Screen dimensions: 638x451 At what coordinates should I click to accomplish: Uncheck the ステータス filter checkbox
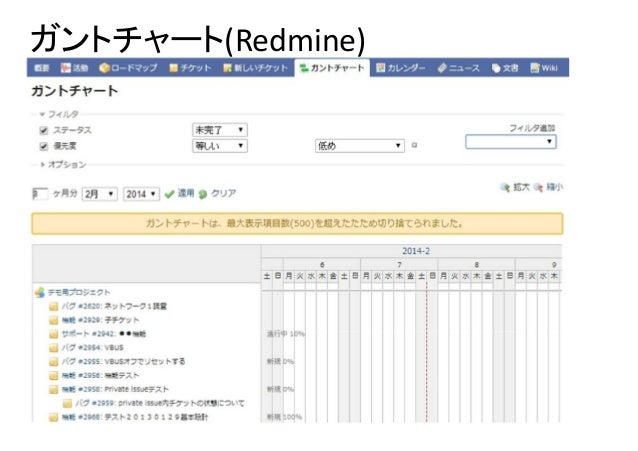[x=44, y=130]
